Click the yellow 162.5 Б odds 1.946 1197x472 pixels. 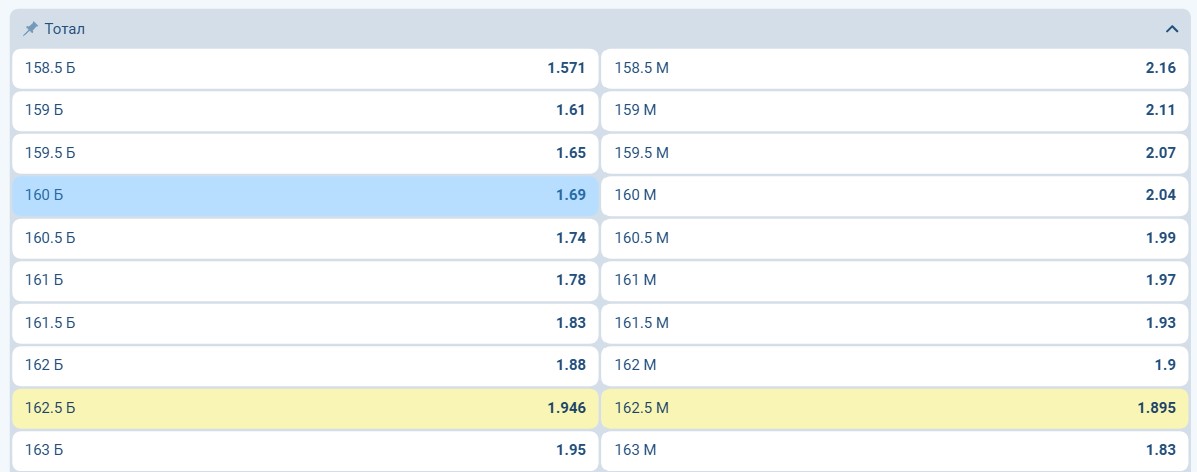(x=305, y=408)
